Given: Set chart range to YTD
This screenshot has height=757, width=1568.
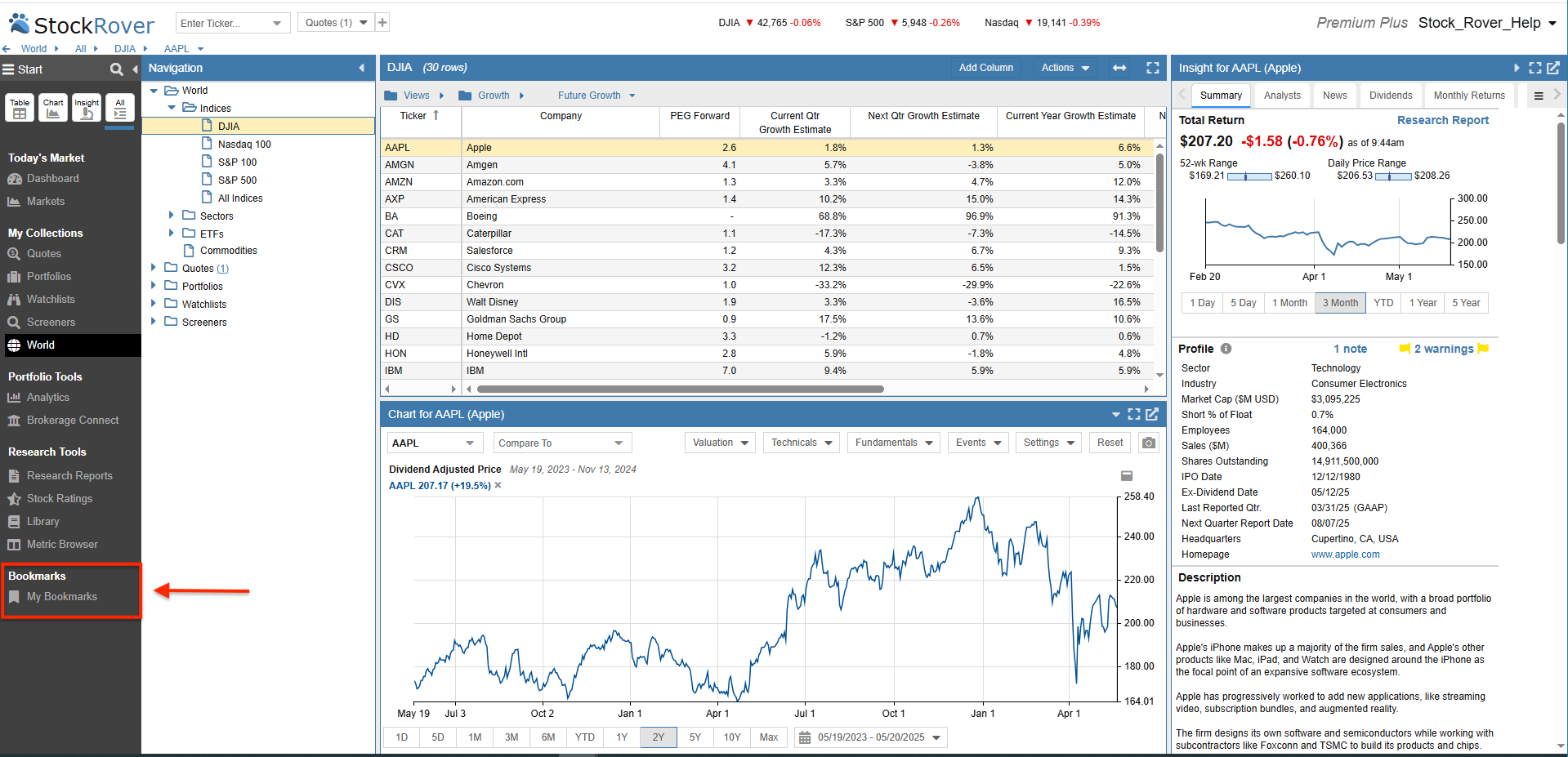Looking at the screenshot, I should [584, 737].
